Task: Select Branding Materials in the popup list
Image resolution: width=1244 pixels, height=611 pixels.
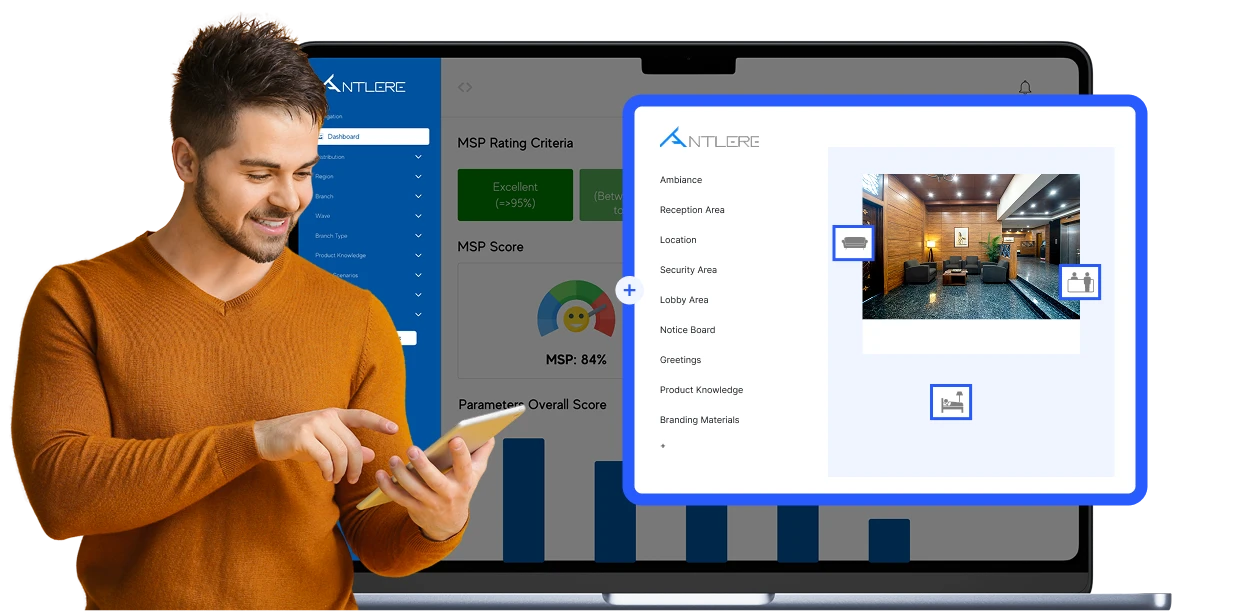Action: pos(700,420)
